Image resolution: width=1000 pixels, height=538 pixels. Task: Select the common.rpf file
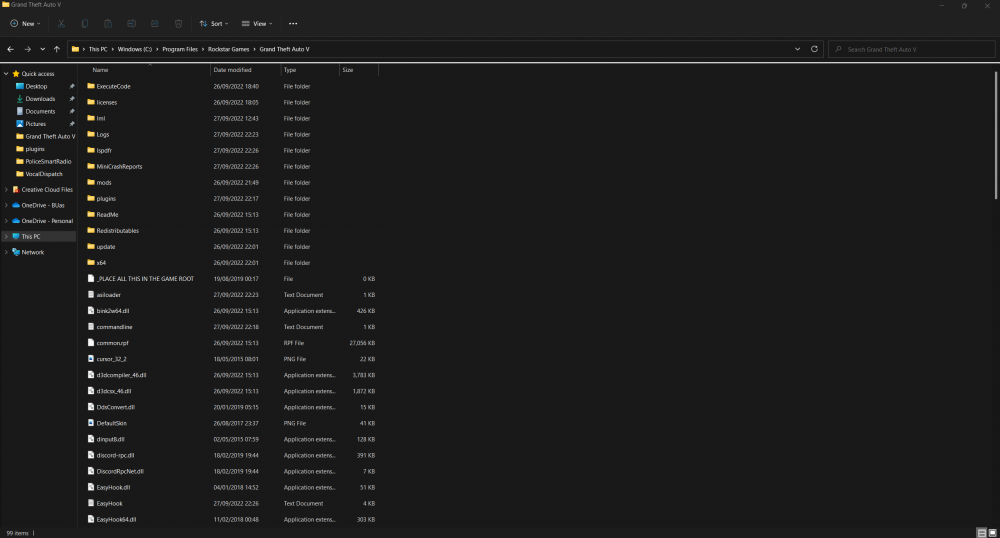(112, 343)
